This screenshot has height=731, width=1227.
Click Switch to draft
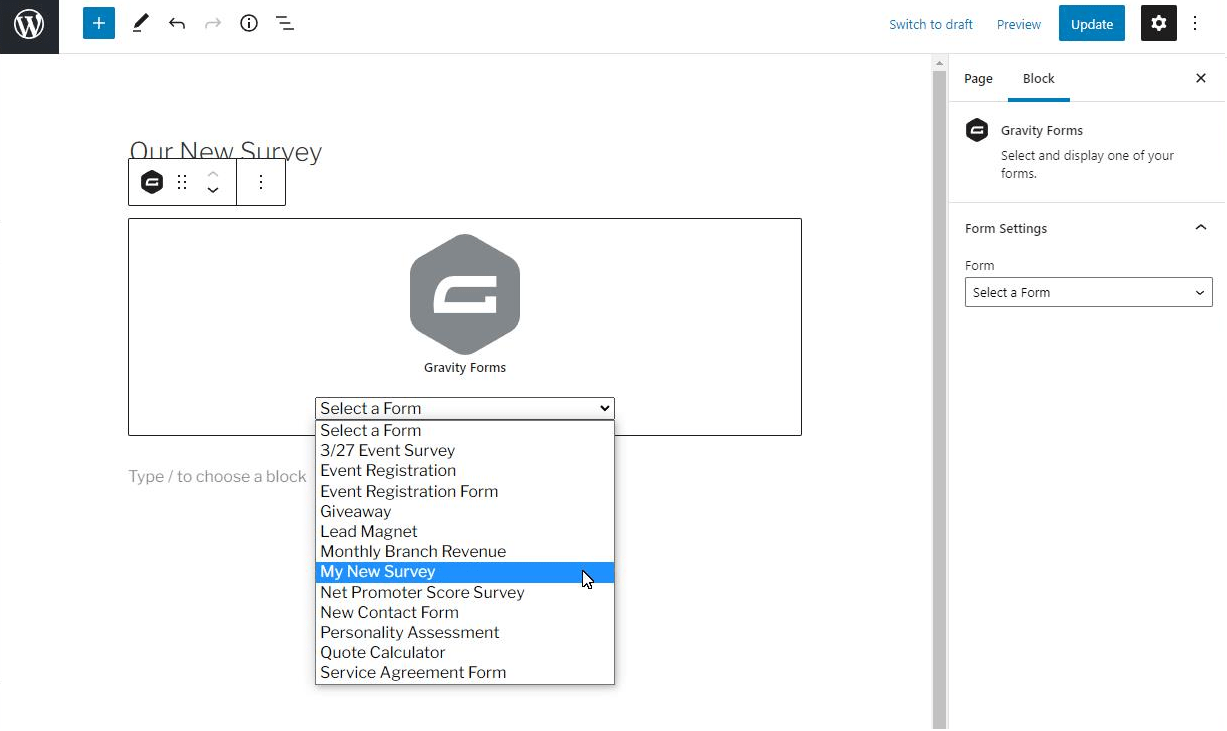931,24
